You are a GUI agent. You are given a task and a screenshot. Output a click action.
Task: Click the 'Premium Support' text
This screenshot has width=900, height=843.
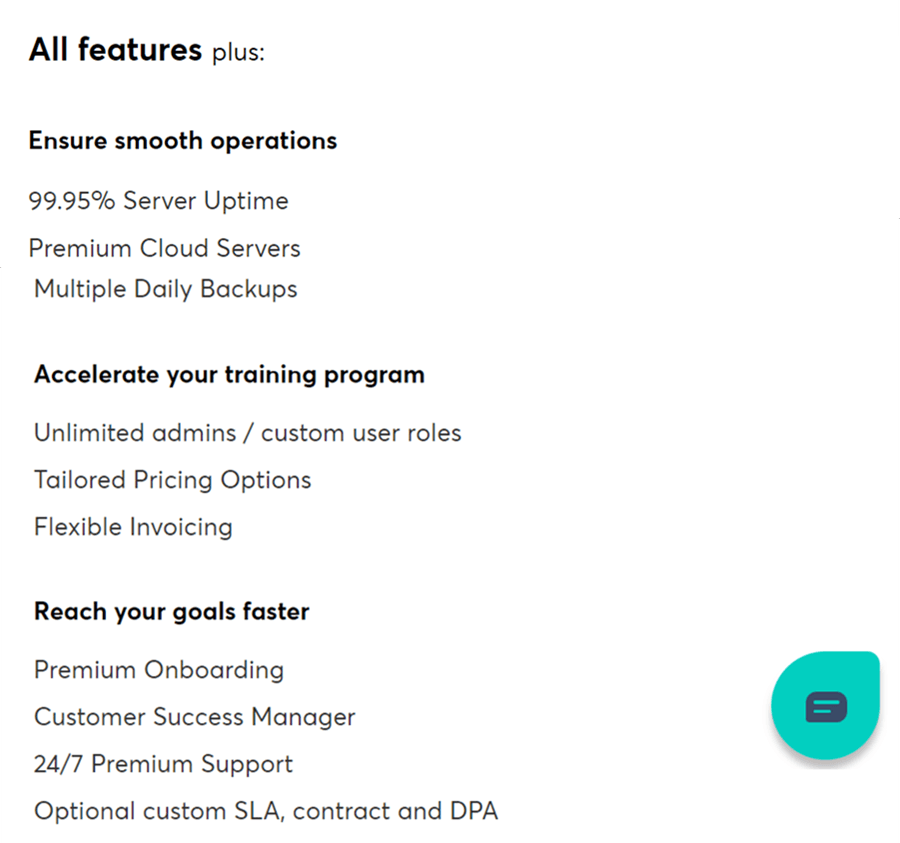coord(192,765)
